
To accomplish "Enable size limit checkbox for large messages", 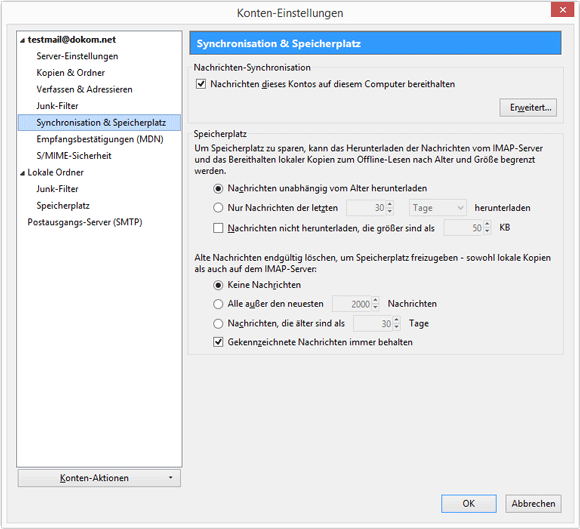I will [218, 228].
